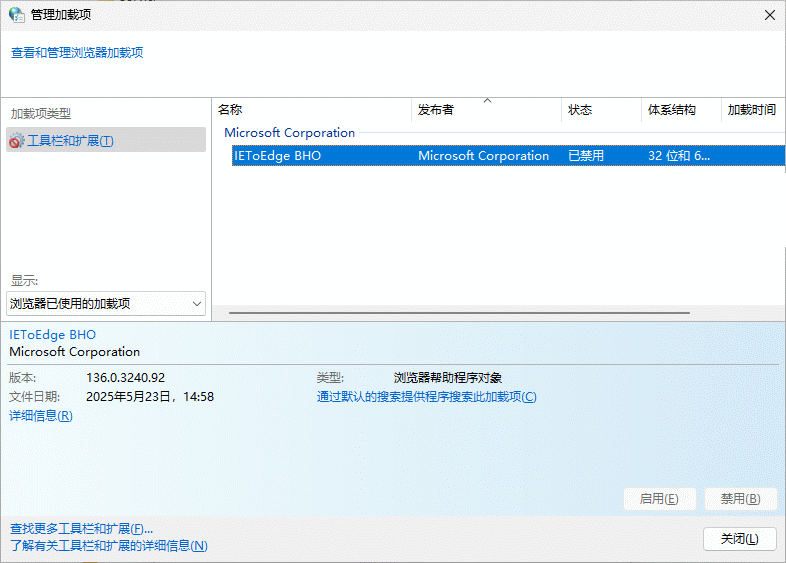Click the 关闭(L) button
The width and height of the screenshot is (786, 563).
(x=739, y=539)
